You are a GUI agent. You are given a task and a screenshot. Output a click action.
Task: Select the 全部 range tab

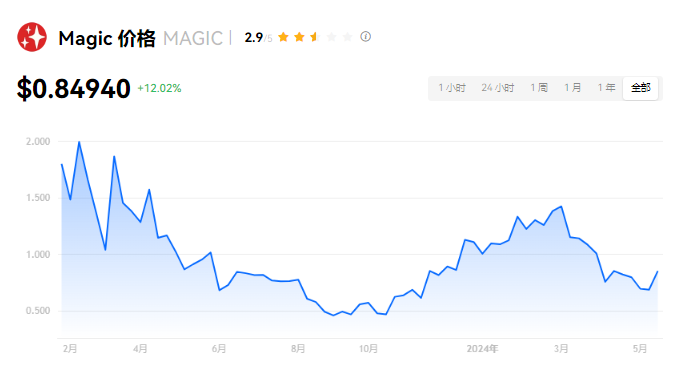click(640, 88)
